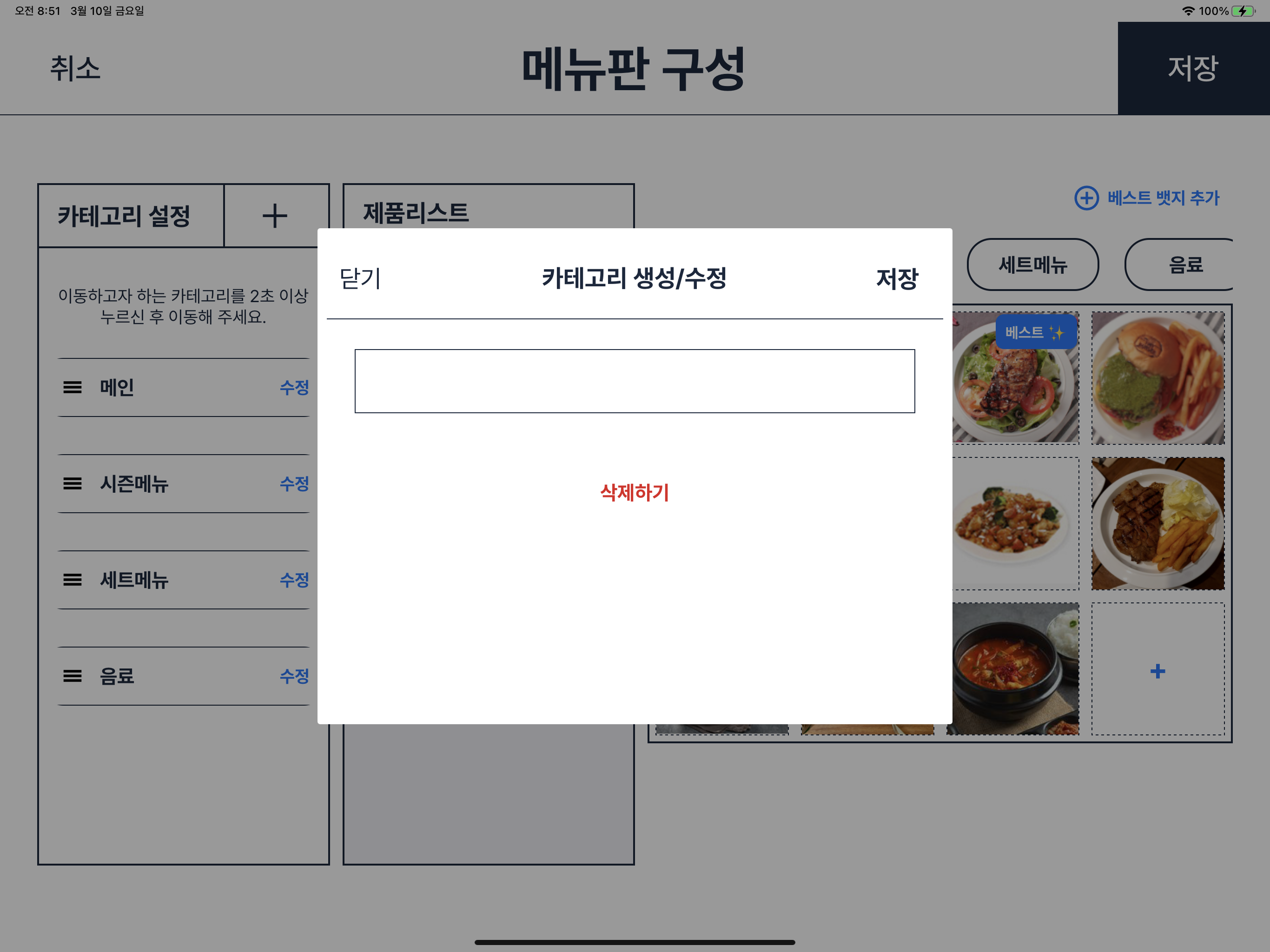Viewport: 1270px width, 952px height.
Task: Tap the drag handle icon next to 시즌메뉴
Action: pyautogui.click(x=73, y=483)
